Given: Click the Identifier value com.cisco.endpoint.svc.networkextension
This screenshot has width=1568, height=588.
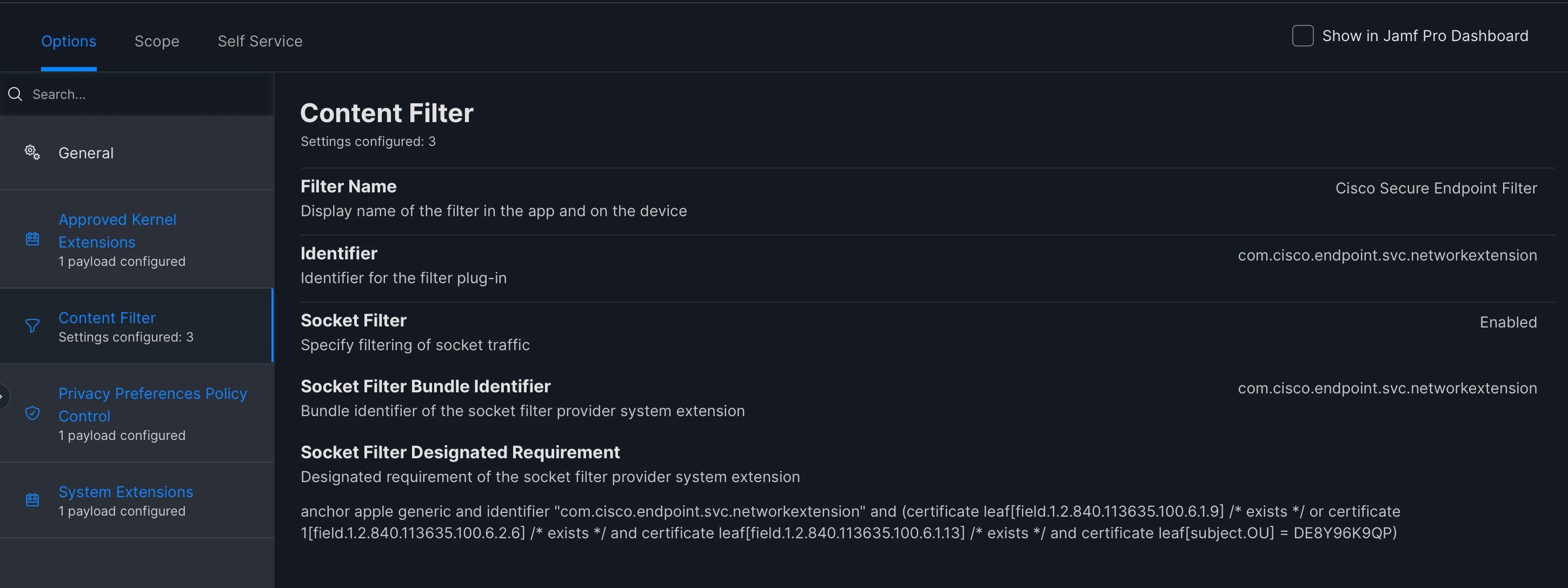Looking at the screenshot, I should click(x=1387, y=255).
